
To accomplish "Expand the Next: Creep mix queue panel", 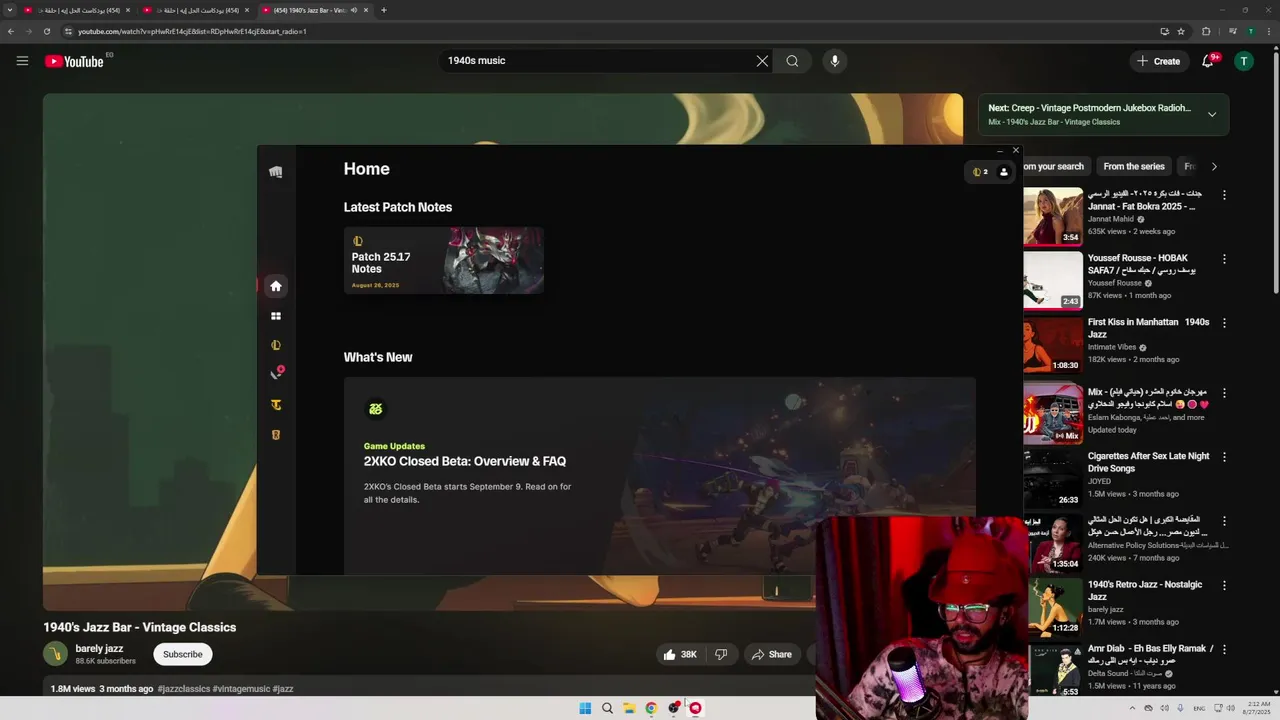I will pyautogui.click(x=1212, y=114).
